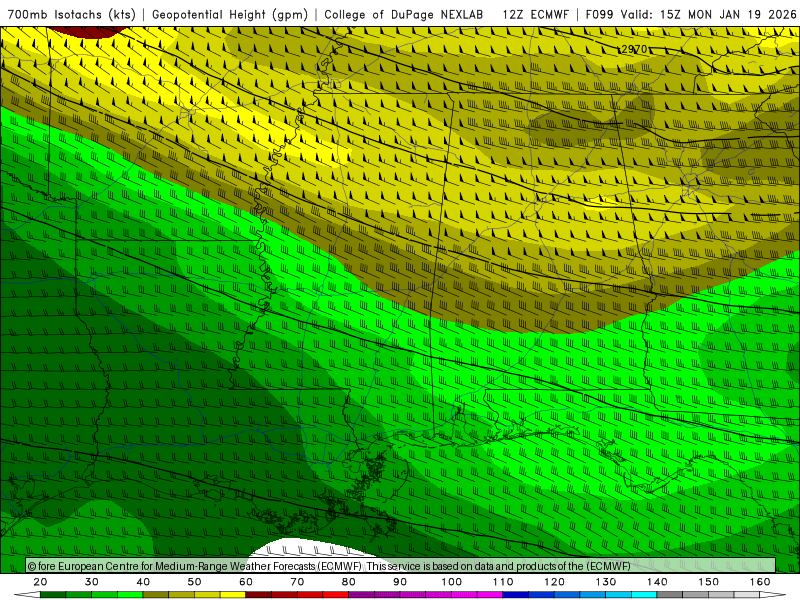Click the 90 label on the color scale
The width and height of the screenshot is (800, 600).
(x=400, y=582)
